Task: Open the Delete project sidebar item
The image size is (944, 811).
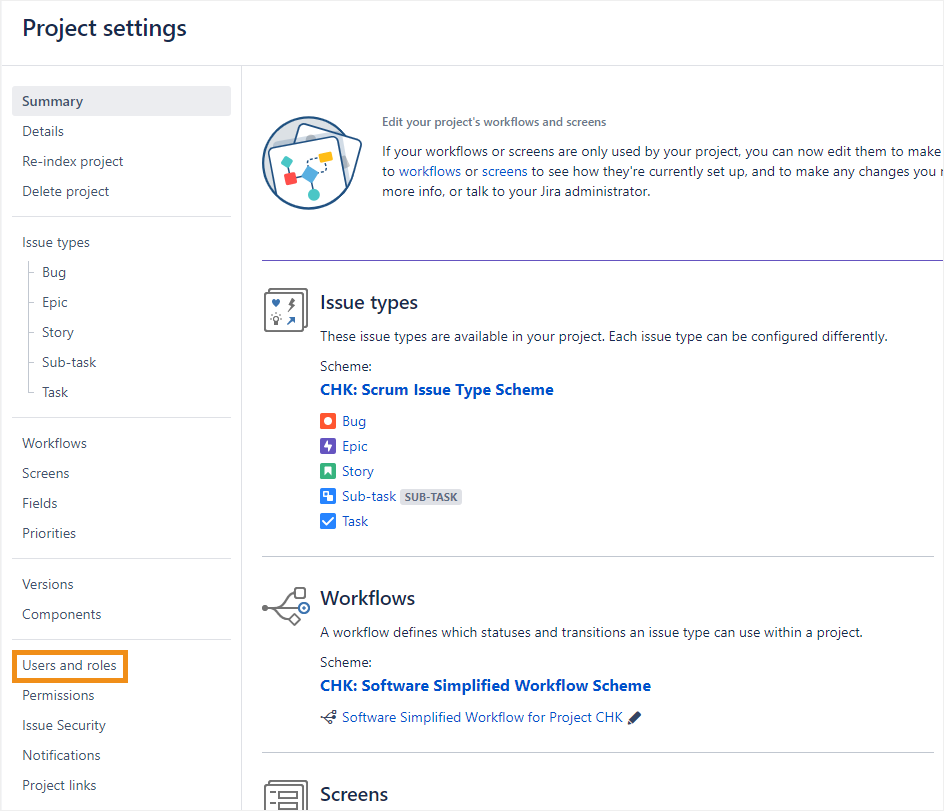Action: click(66, 191)
